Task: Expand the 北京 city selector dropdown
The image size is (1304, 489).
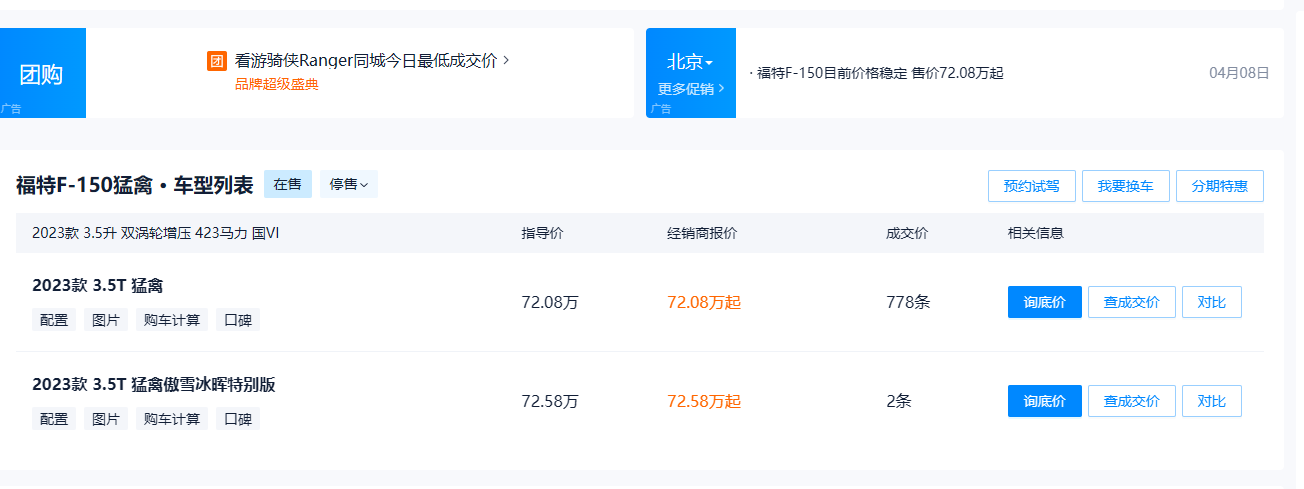Action: tap(690, 62)
